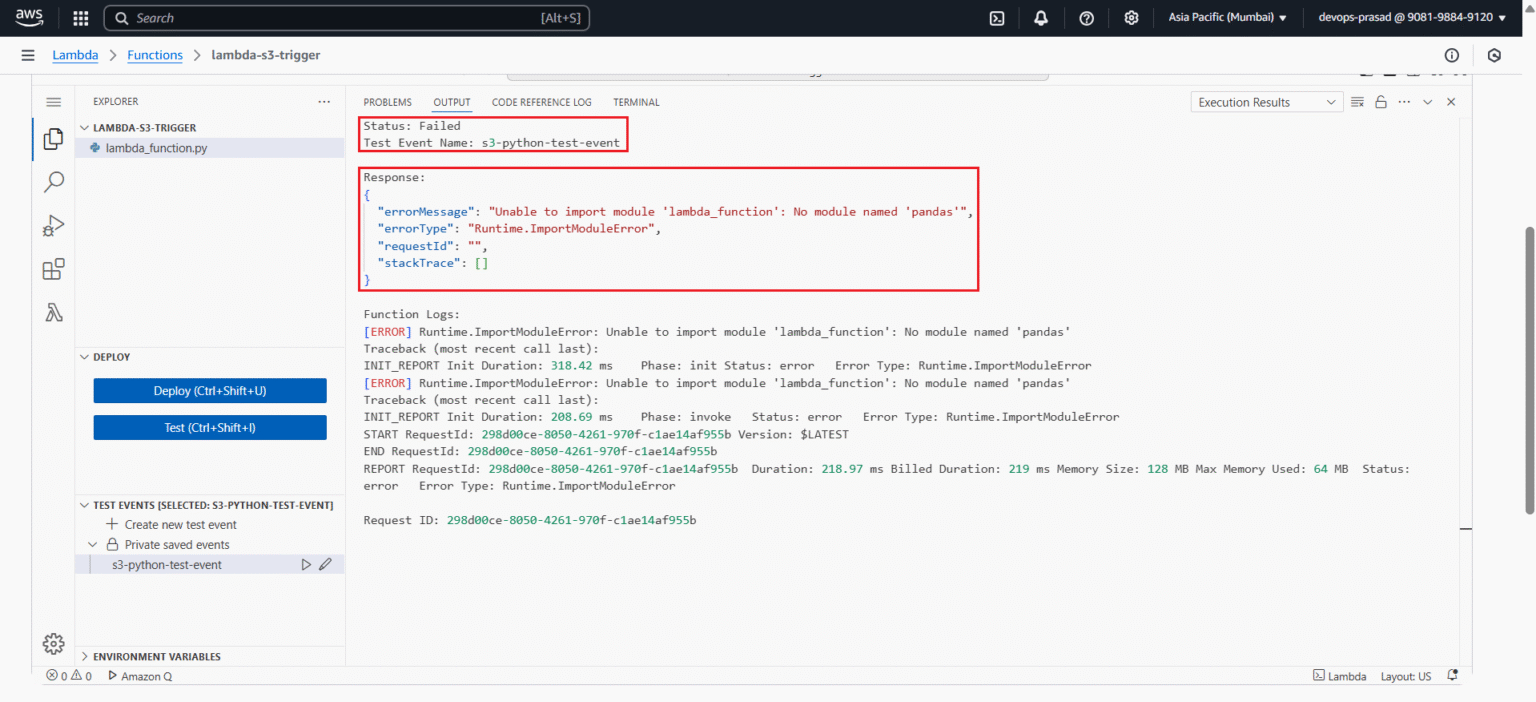Select the Run and Debug sidebar icon

pos(53,225)
